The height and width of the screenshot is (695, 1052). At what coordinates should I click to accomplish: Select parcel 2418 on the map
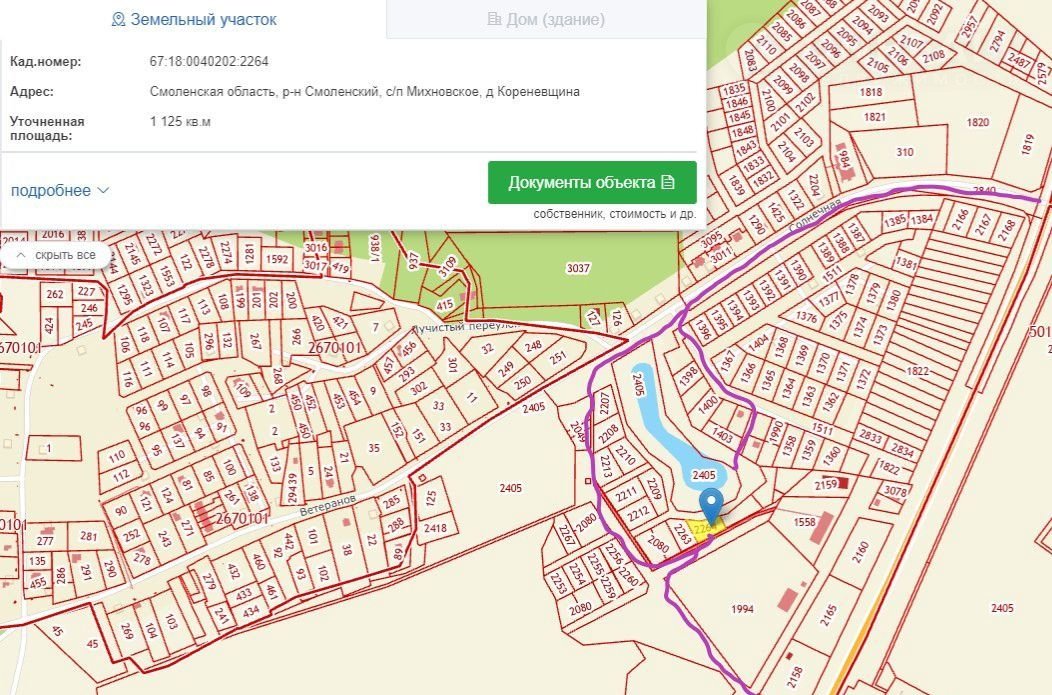(x=435, y=527)
